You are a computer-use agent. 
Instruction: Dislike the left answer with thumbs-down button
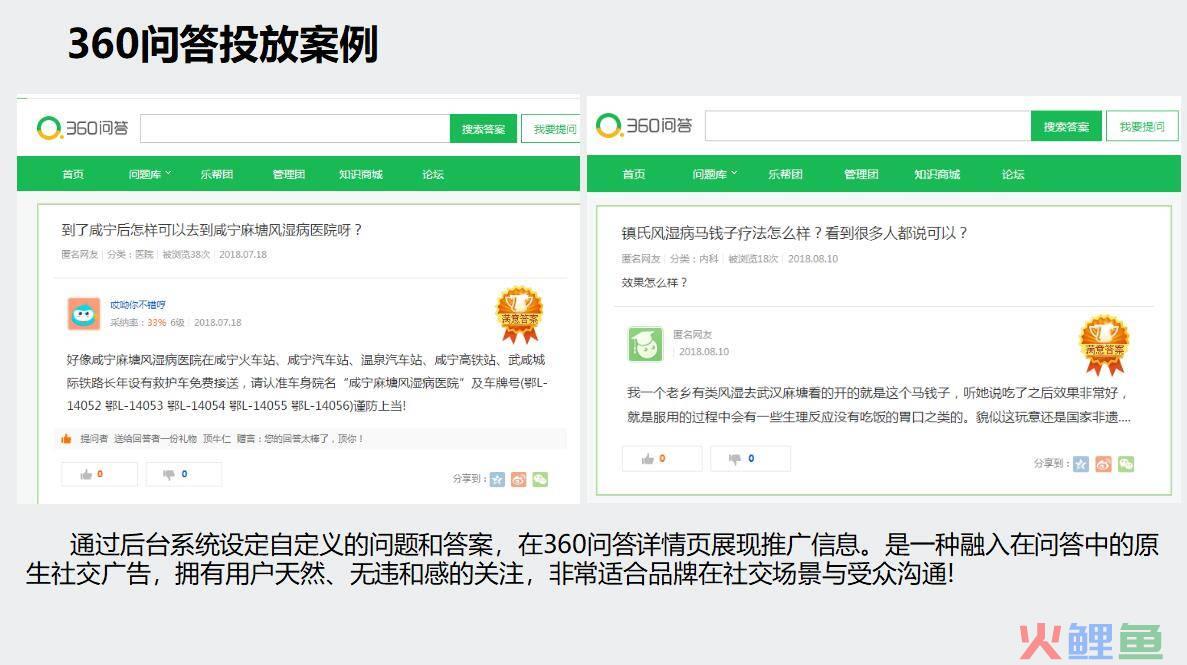coord(184,474)
